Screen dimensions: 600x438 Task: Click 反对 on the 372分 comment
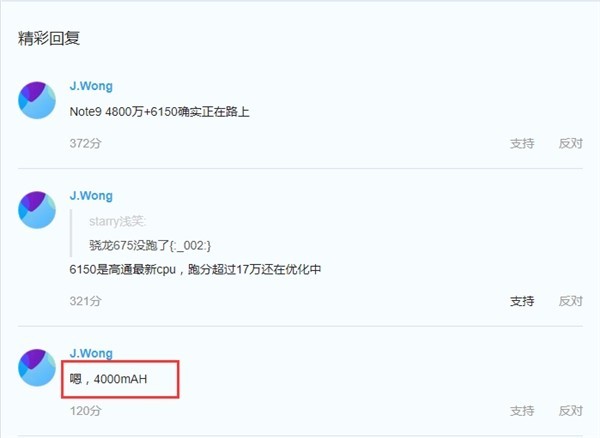pos(571,143)
